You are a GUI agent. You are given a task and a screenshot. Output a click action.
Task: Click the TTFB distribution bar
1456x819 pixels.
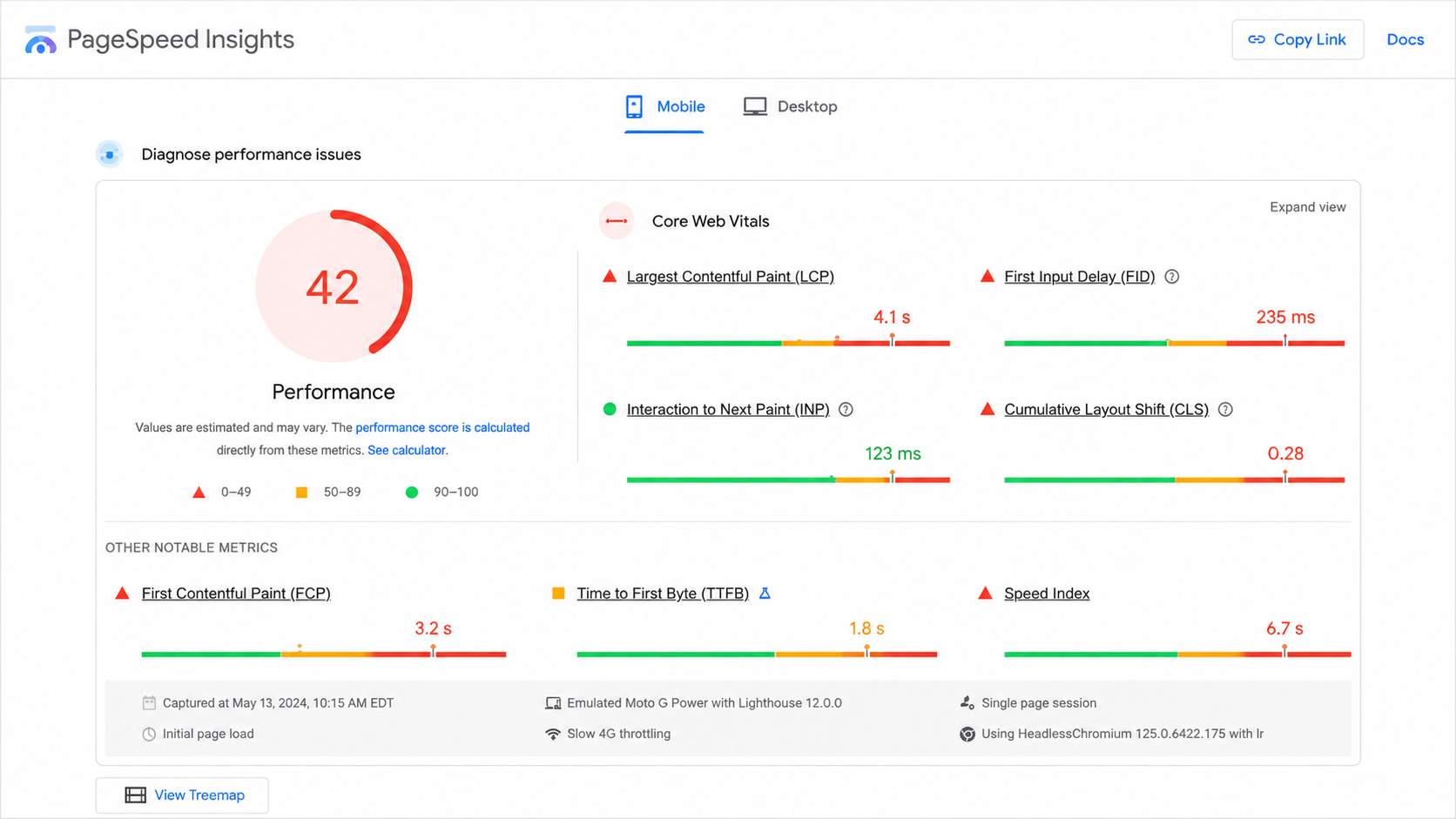[x=757, y=654]
